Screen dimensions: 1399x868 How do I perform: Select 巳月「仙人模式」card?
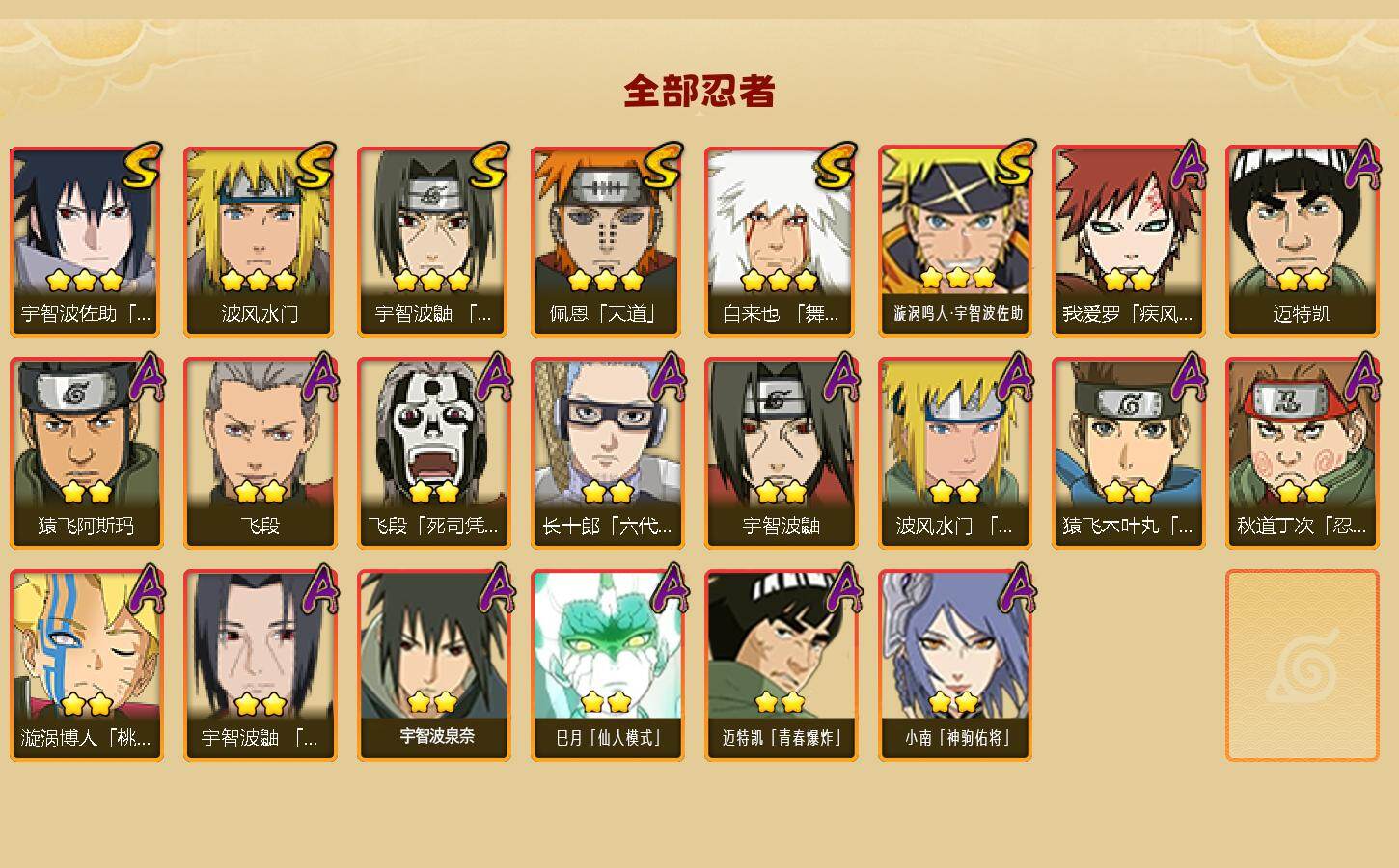click(607, 665)
